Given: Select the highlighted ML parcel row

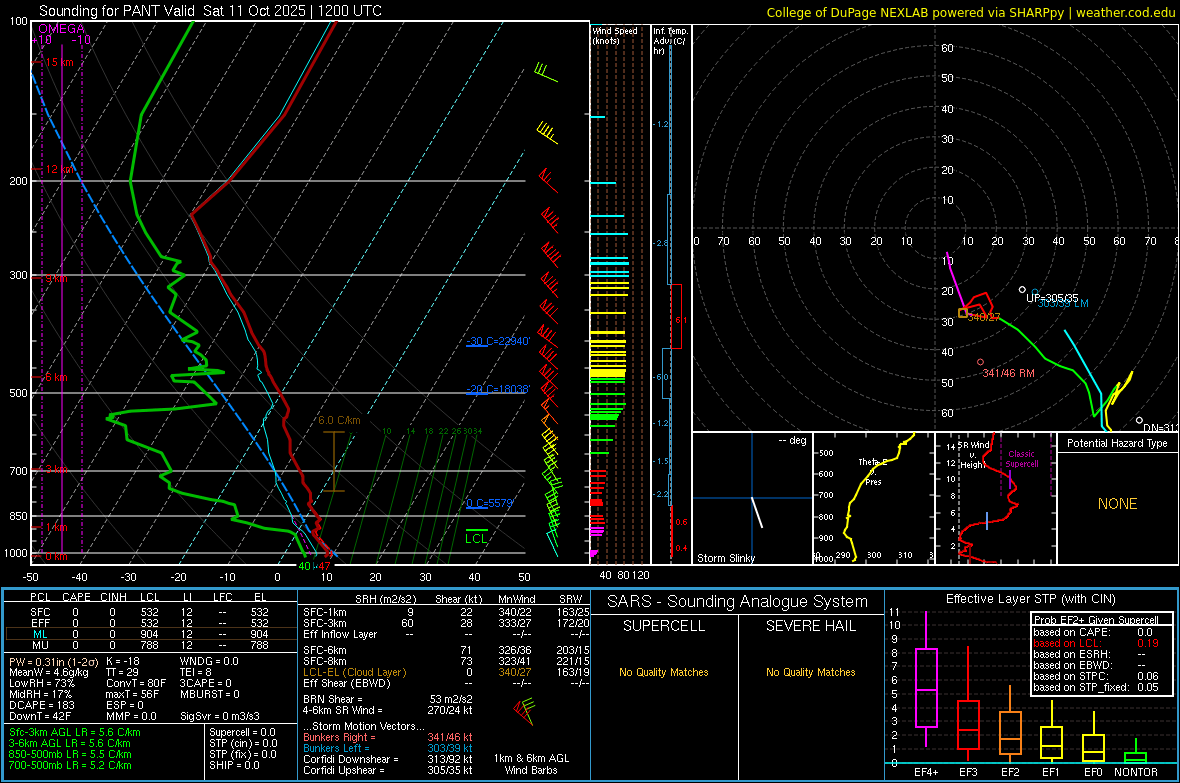Looking at the screenshot, I should (x=151, y=634).
